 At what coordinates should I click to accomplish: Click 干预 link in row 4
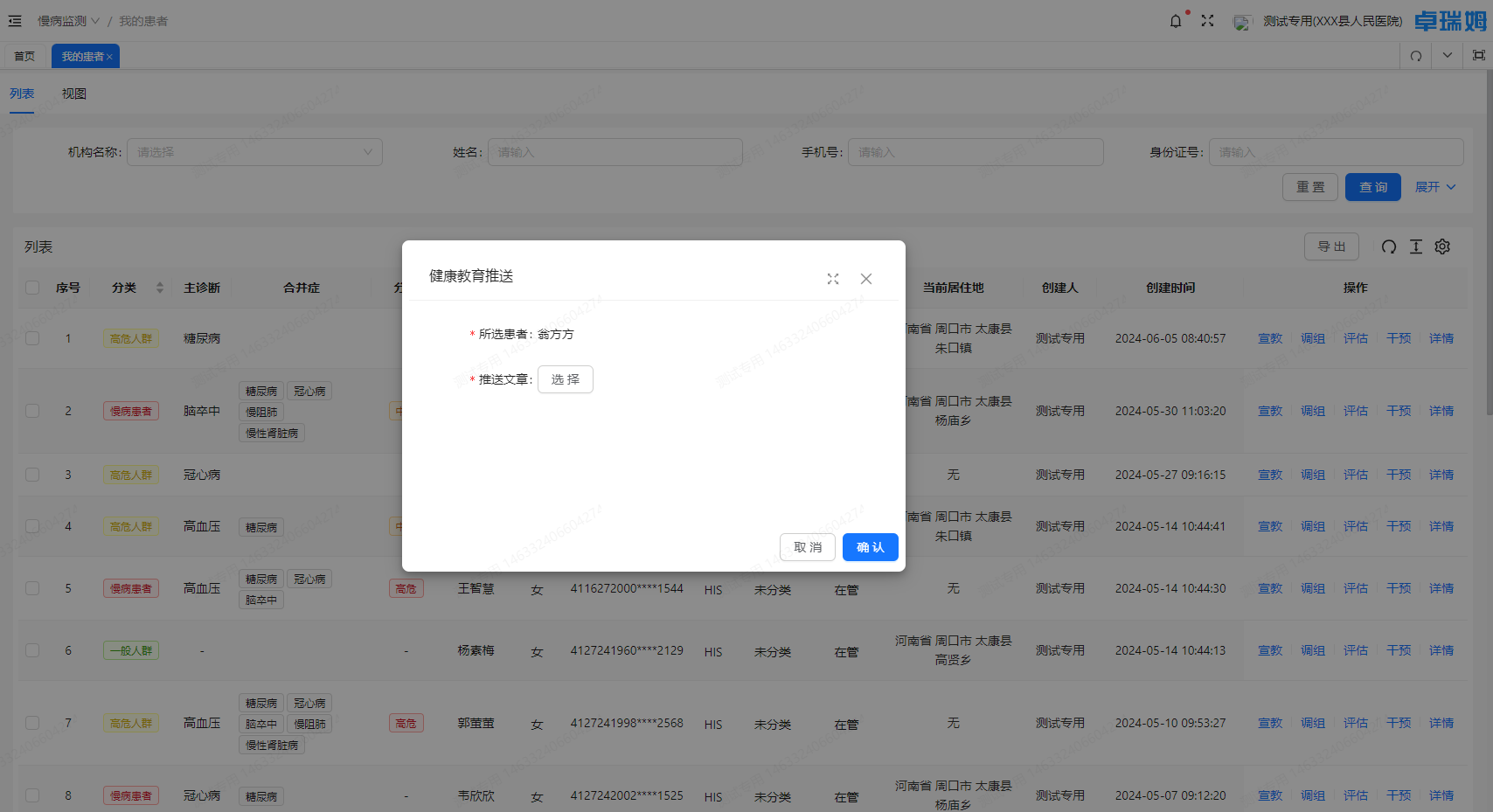click(x=1399, y=526)
